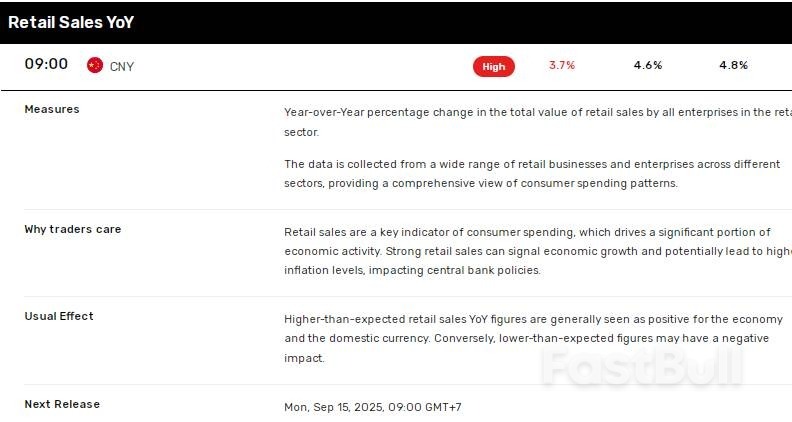Click the 'Higher-than-expected retail sales' paragraph
Viewport: 792px width, 422px height.
[533, 339]
